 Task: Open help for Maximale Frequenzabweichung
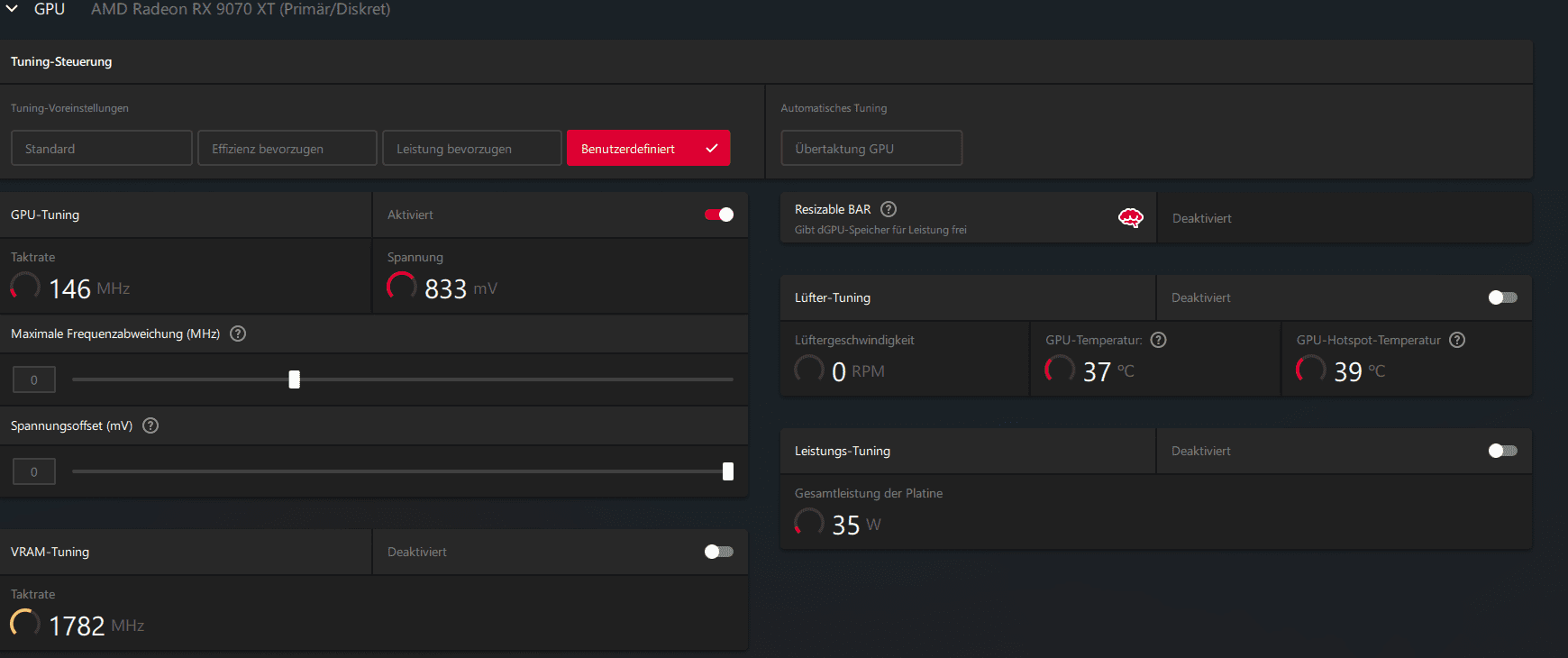[238, 334]
